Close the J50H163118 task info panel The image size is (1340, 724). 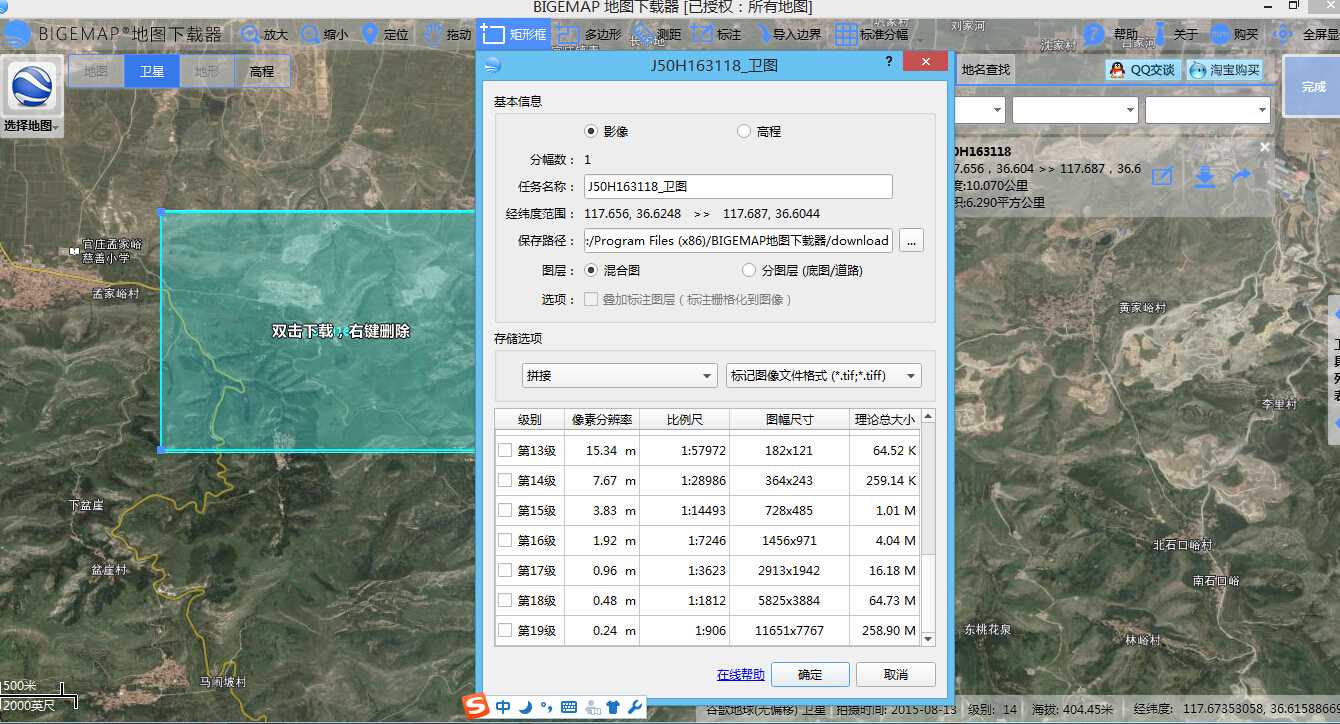[1264, 147]
